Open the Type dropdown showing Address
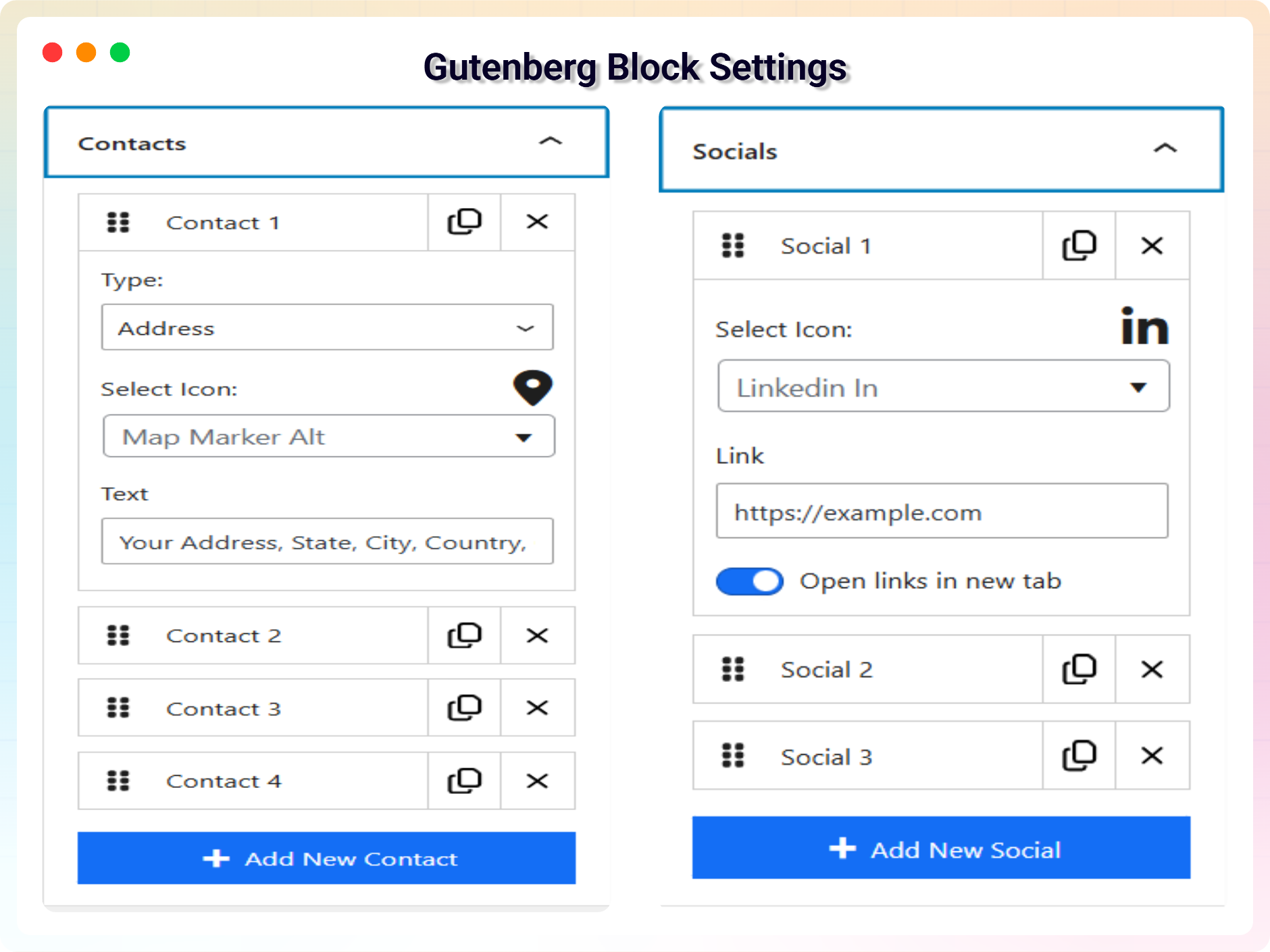Screen dimensions: 1270x952 point(327,327)
